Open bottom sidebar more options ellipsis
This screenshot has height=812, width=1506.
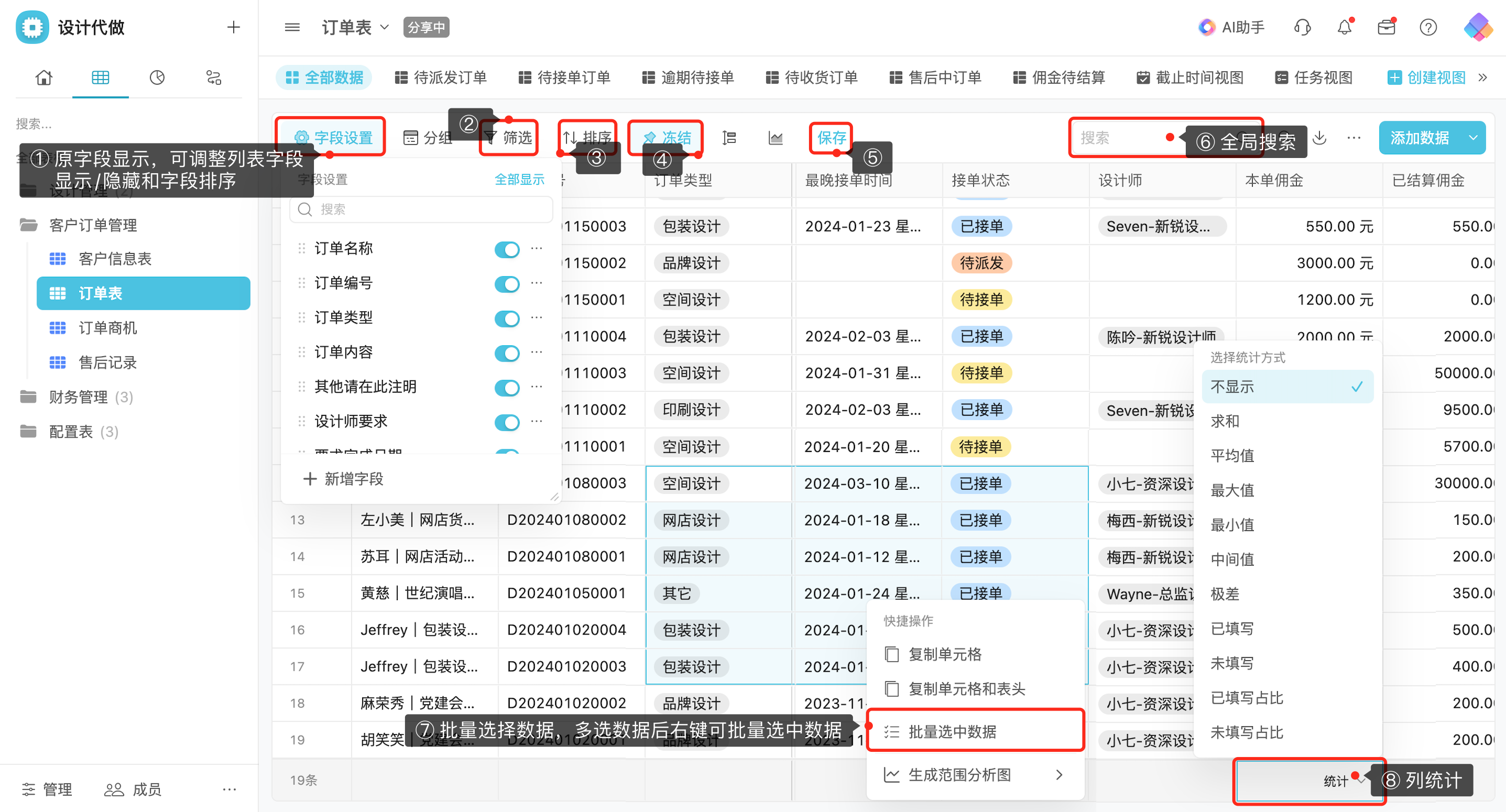tap(229, 789)
